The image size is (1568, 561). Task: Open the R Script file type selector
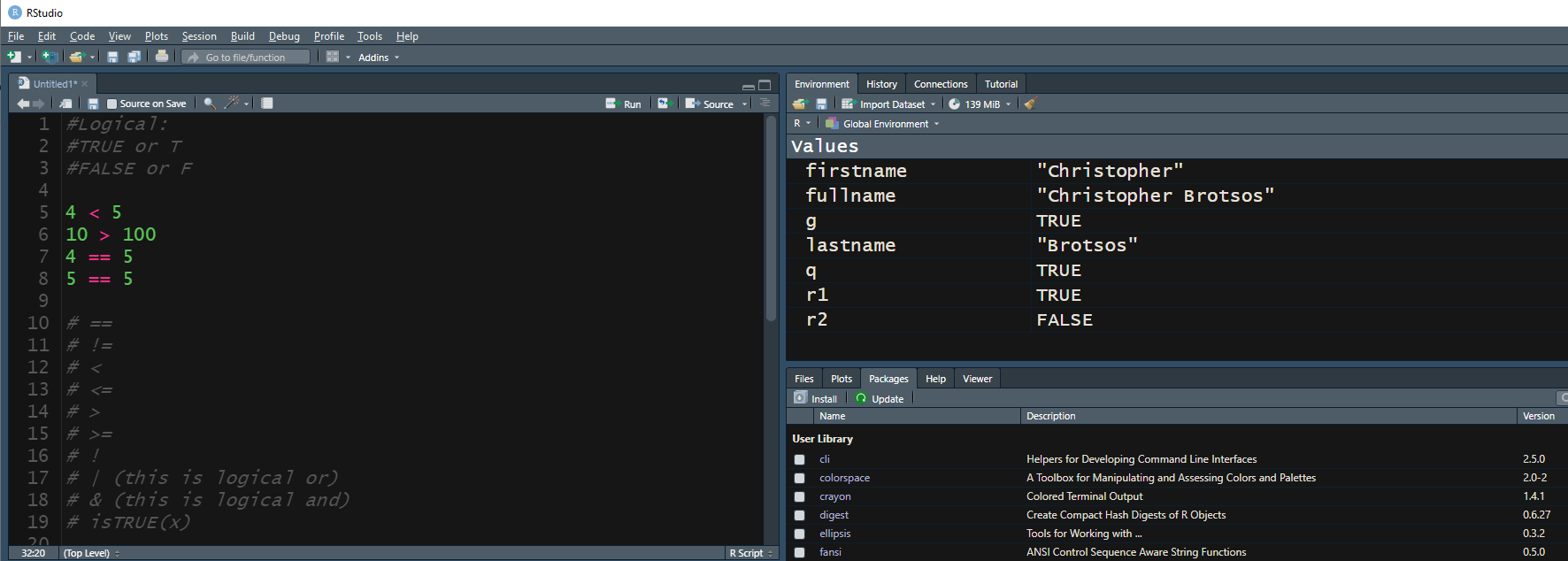tap(751, 553)
